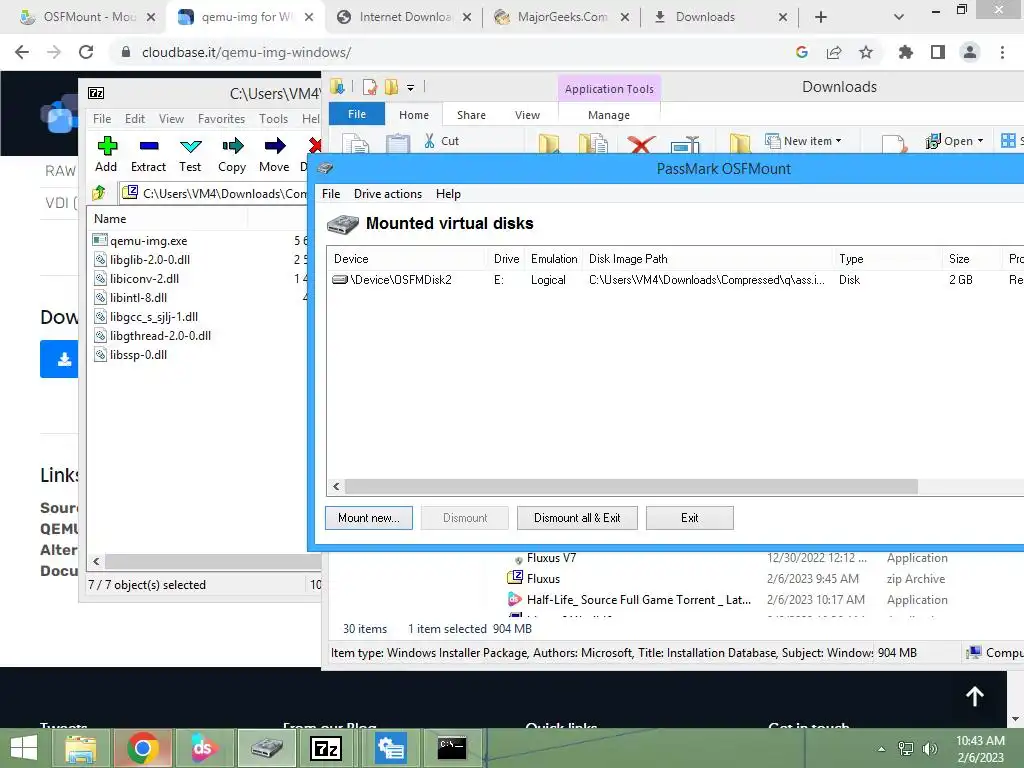Toggle Chrome side panel icon
This screenshot has width=1024, height=768.
[938, 52]
